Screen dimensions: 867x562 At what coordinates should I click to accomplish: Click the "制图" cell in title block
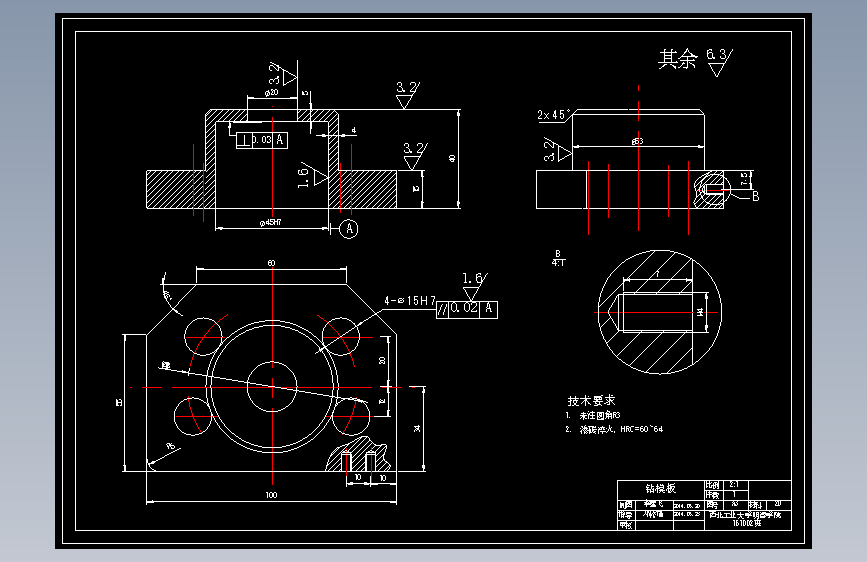626,504
